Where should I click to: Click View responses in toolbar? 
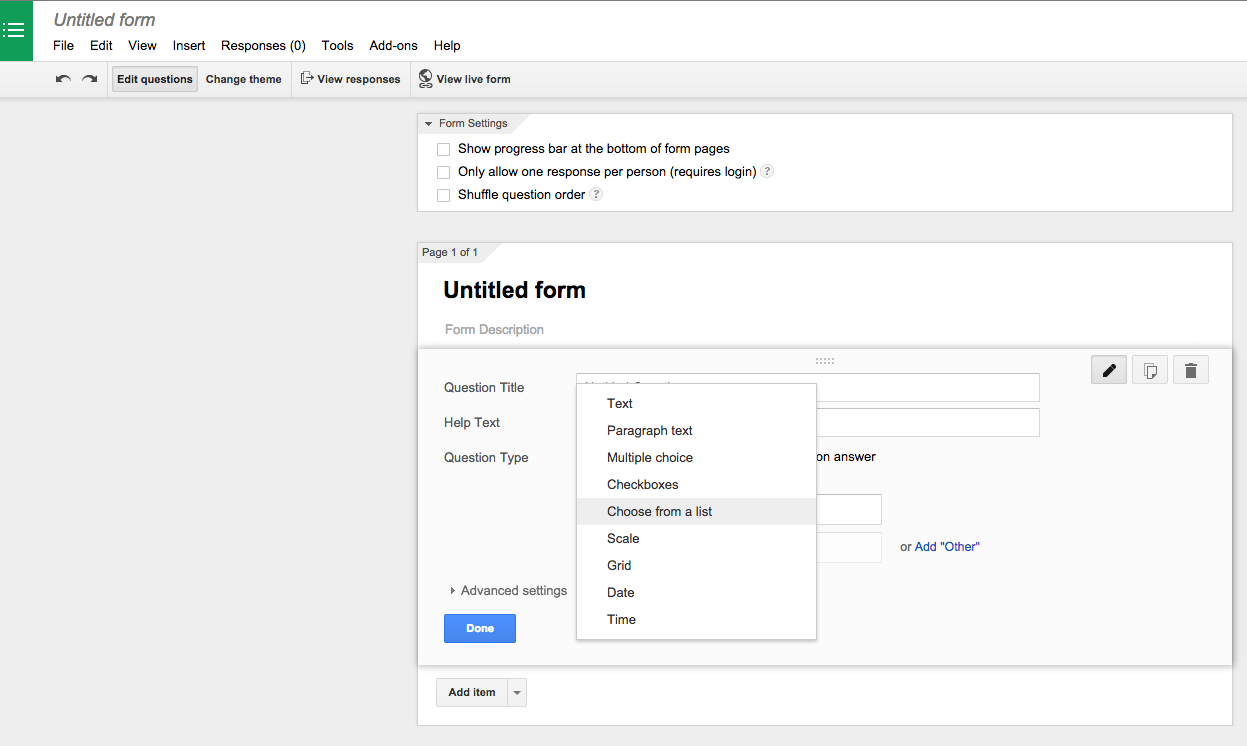[x=351, y=79]
